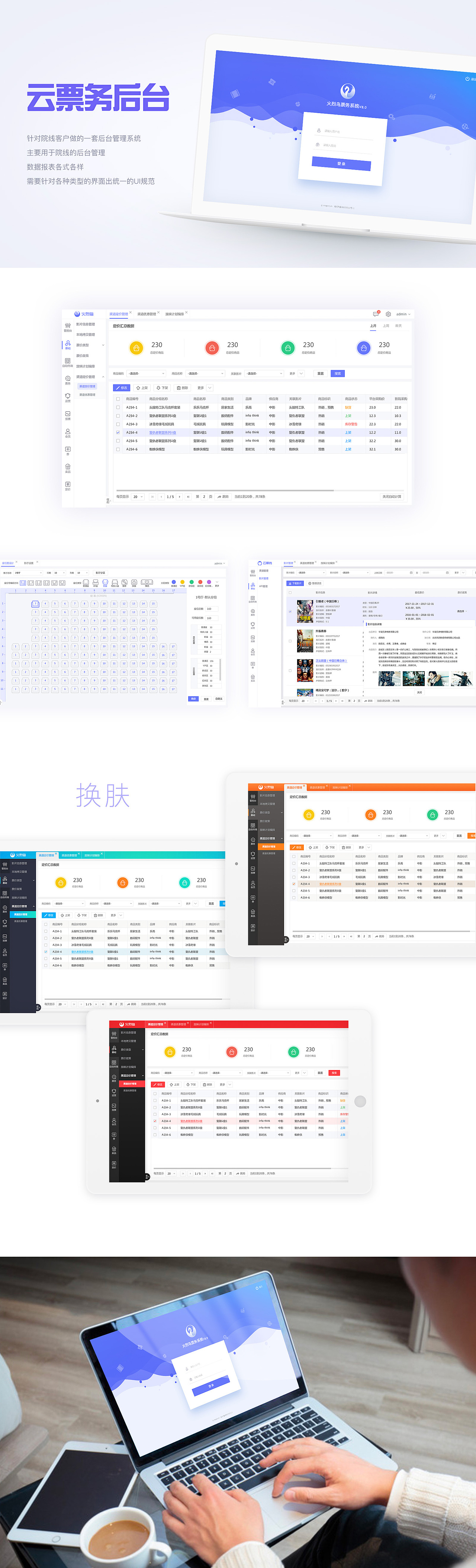Large white dashboard: click yellow shopping bag circle
The height and width of the screenshot is (1568, 476).
click(136, 348)
